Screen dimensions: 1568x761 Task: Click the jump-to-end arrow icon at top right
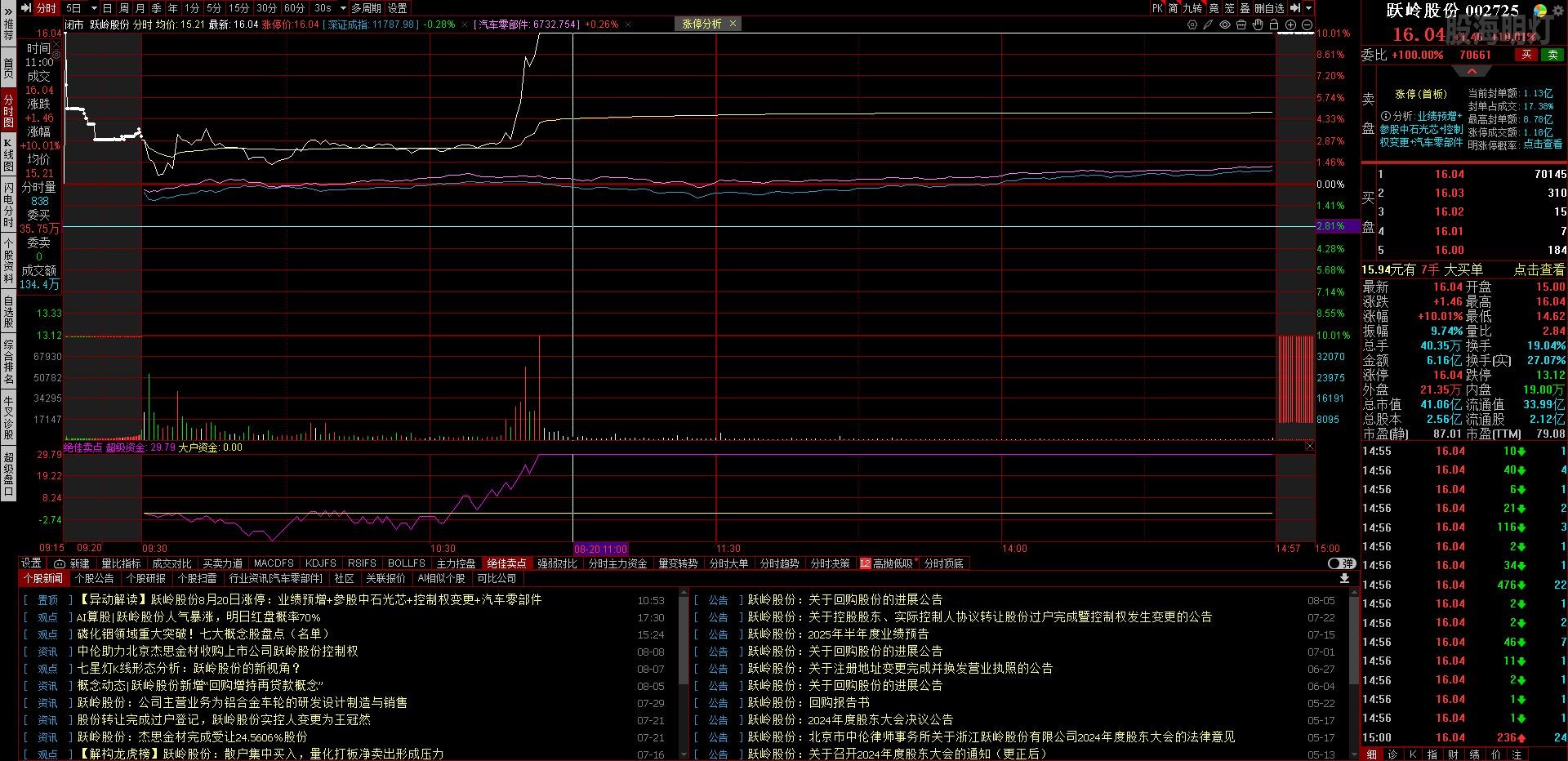tap(1295, 8)
